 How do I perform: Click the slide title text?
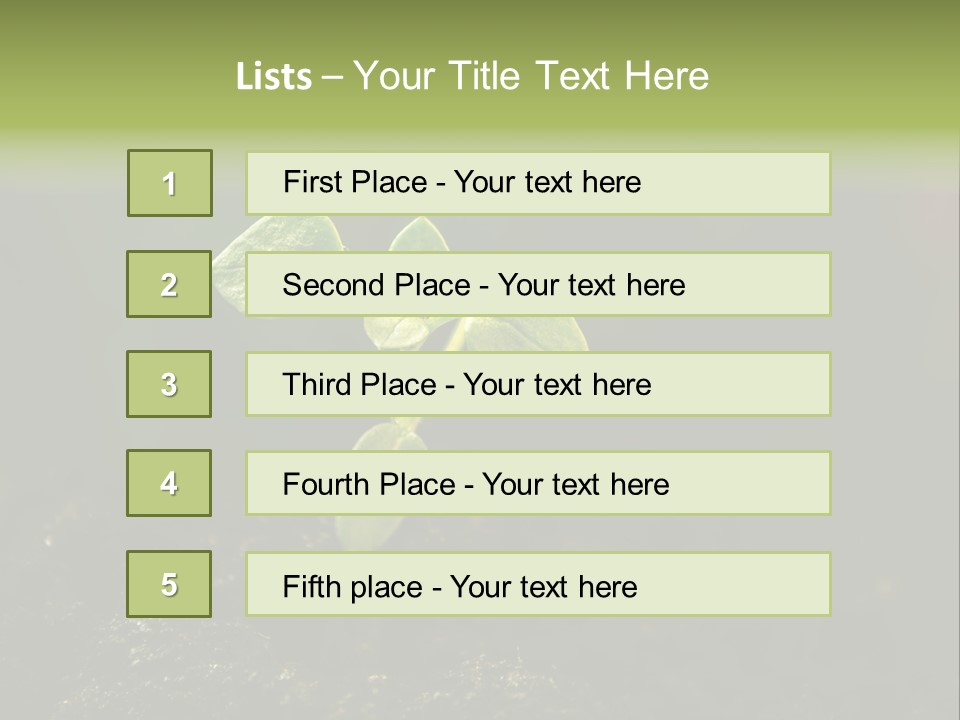pos(472,76)
